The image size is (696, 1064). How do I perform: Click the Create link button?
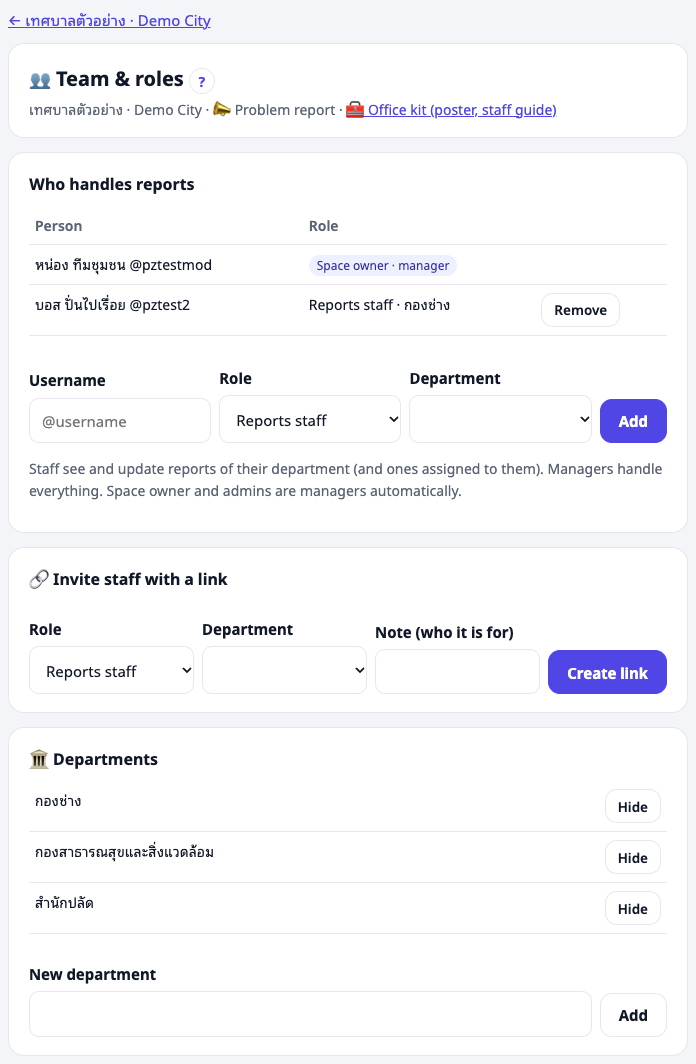(x=607, y=672)
